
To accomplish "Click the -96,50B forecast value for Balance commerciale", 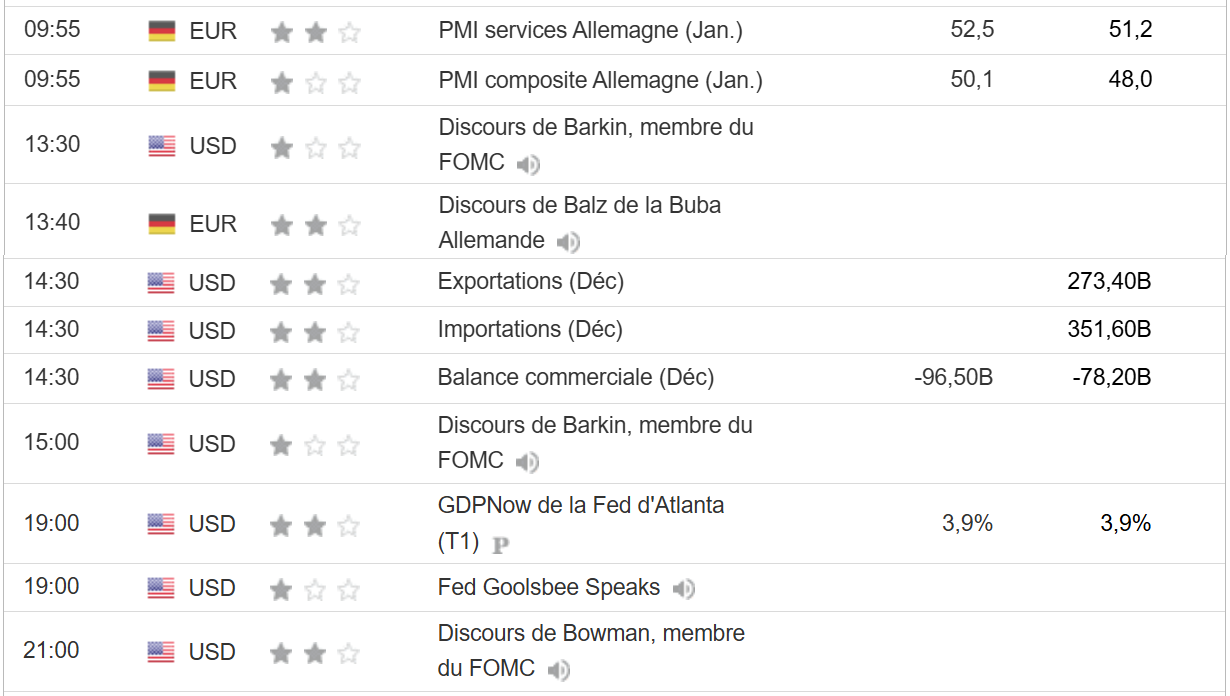I will [x=953, y=378].
